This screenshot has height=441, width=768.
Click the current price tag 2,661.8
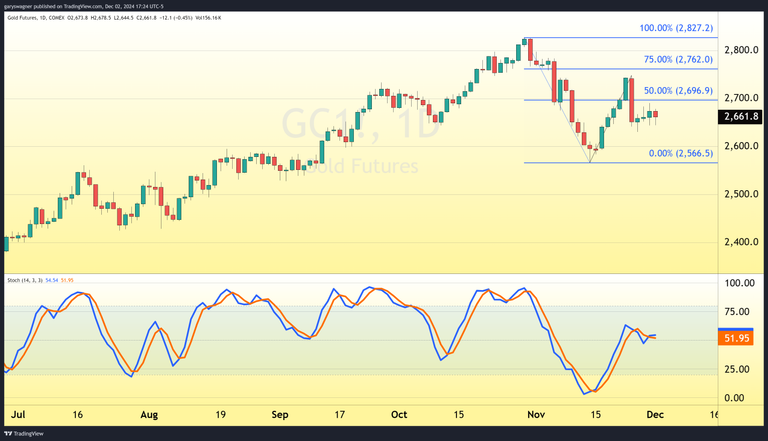click(741, 116)
